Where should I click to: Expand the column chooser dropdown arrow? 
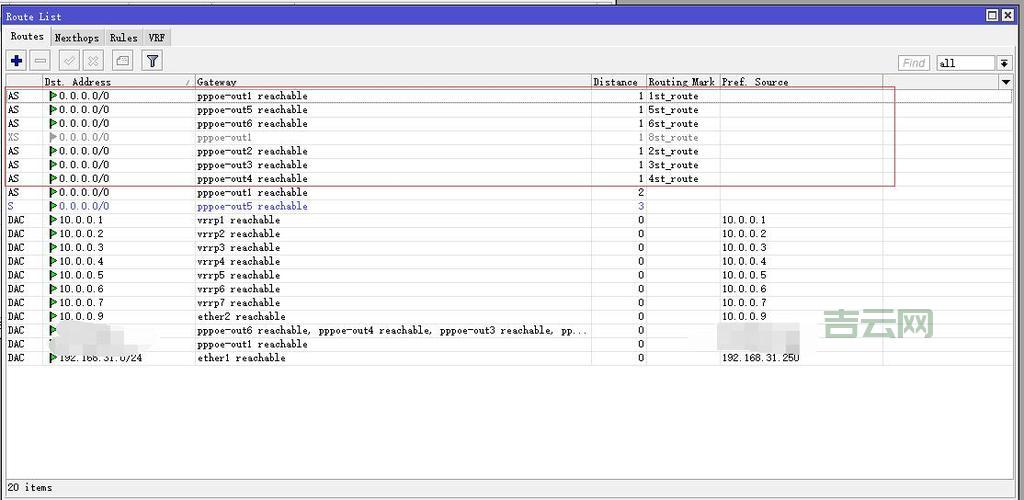click(1005, 82)
